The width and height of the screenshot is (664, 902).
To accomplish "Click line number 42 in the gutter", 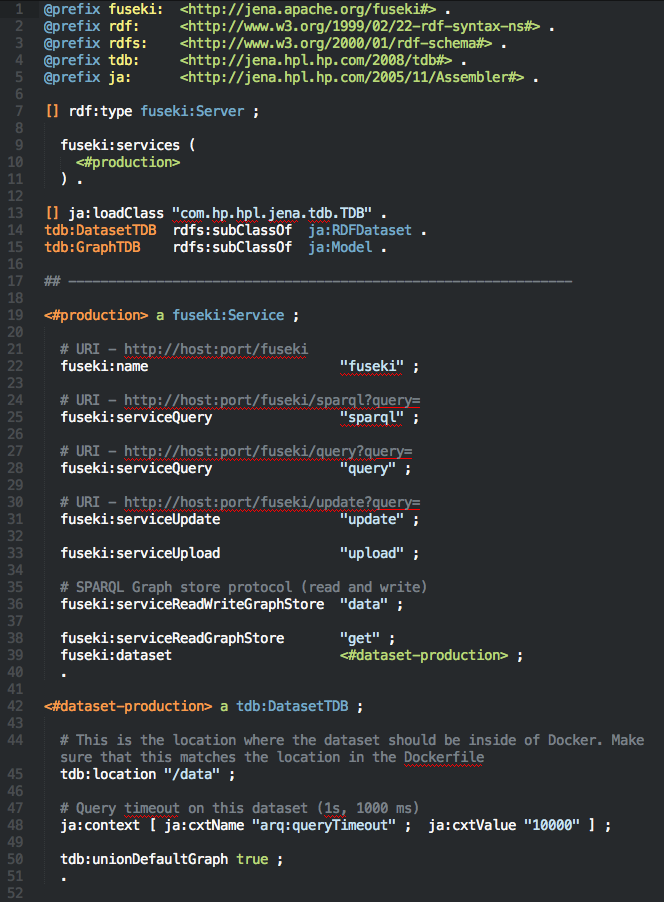I will 19,706.
